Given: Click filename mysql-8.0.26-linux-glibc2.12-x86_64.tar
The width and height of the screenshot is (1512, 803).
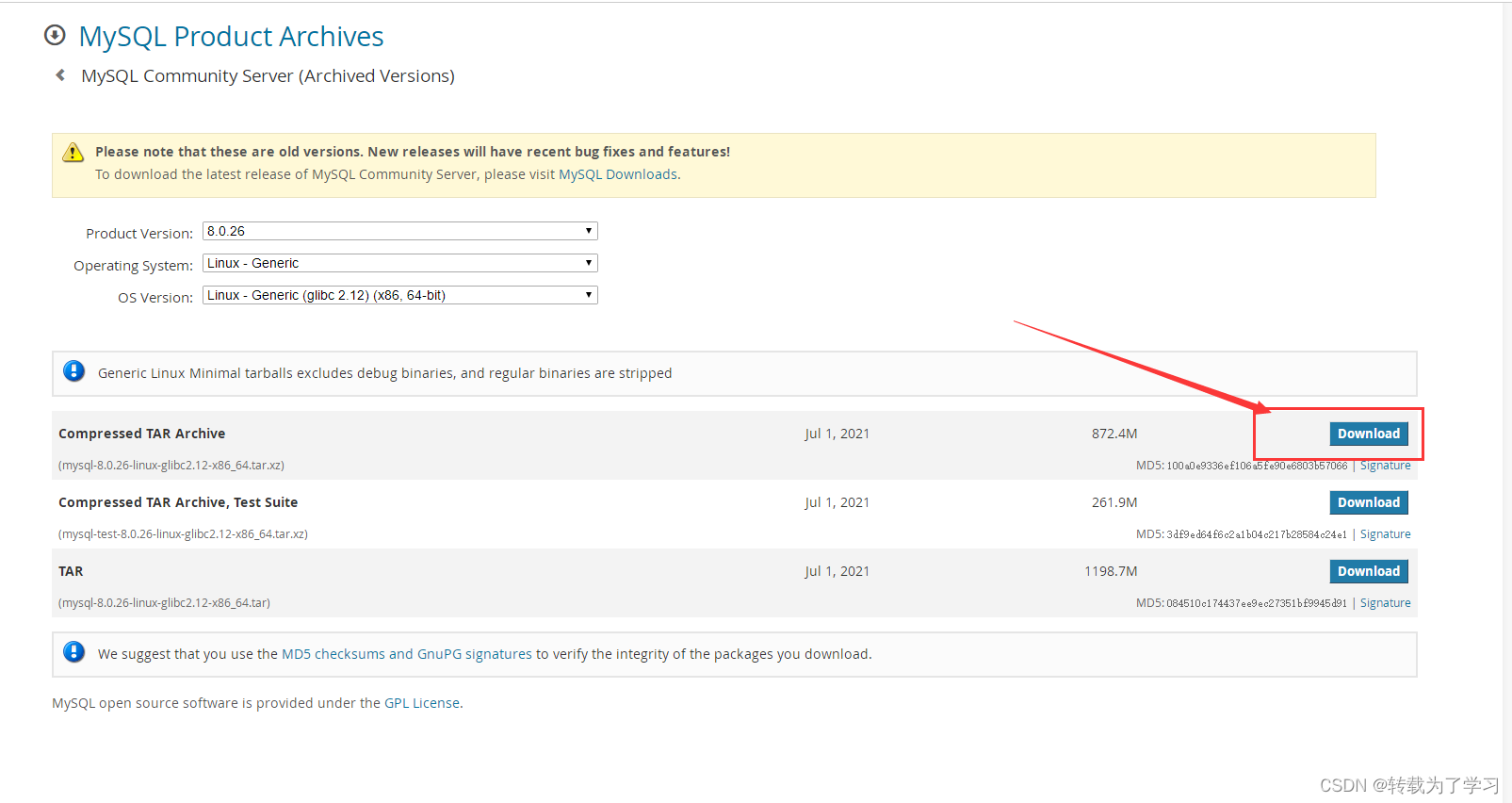Looking at the screenshot, I should click(164, 603).
